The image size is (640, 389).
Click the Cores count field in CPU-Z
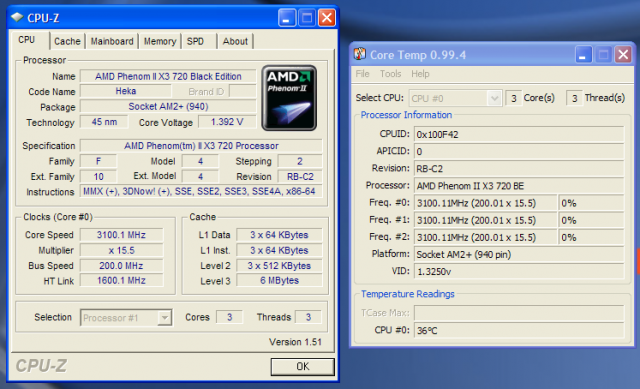(x=229, y=317)
